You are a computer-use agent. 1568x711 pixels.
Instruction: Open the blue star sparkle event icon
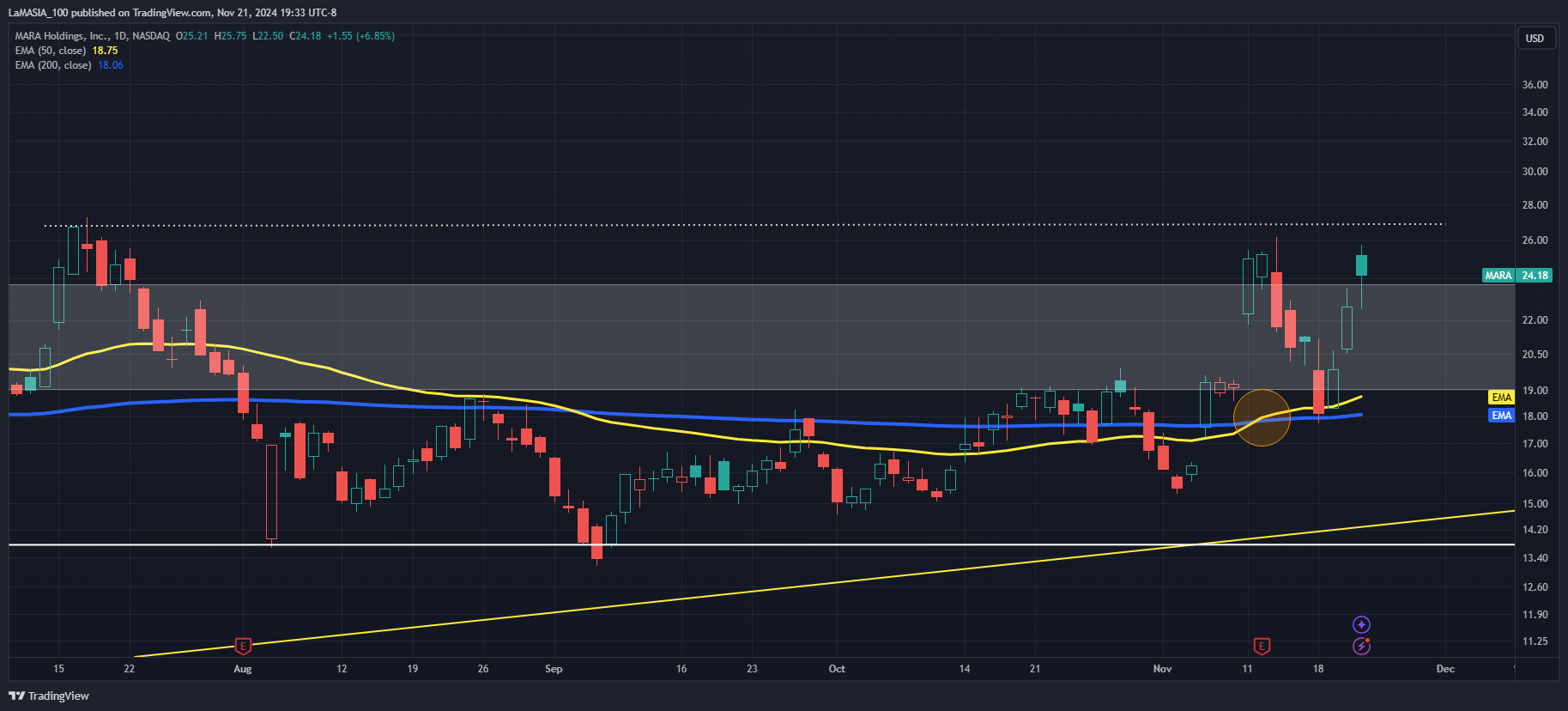(x=1361, y=624)
